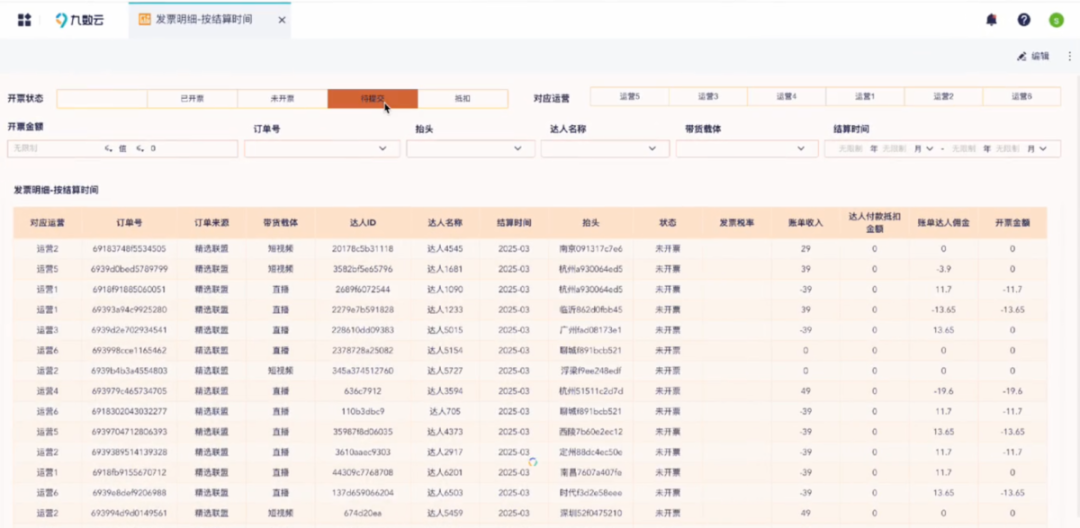Filter by 运营1 operator
Image resolution: width=1080 pixels, height=528 pixels.
coord(864,97)
